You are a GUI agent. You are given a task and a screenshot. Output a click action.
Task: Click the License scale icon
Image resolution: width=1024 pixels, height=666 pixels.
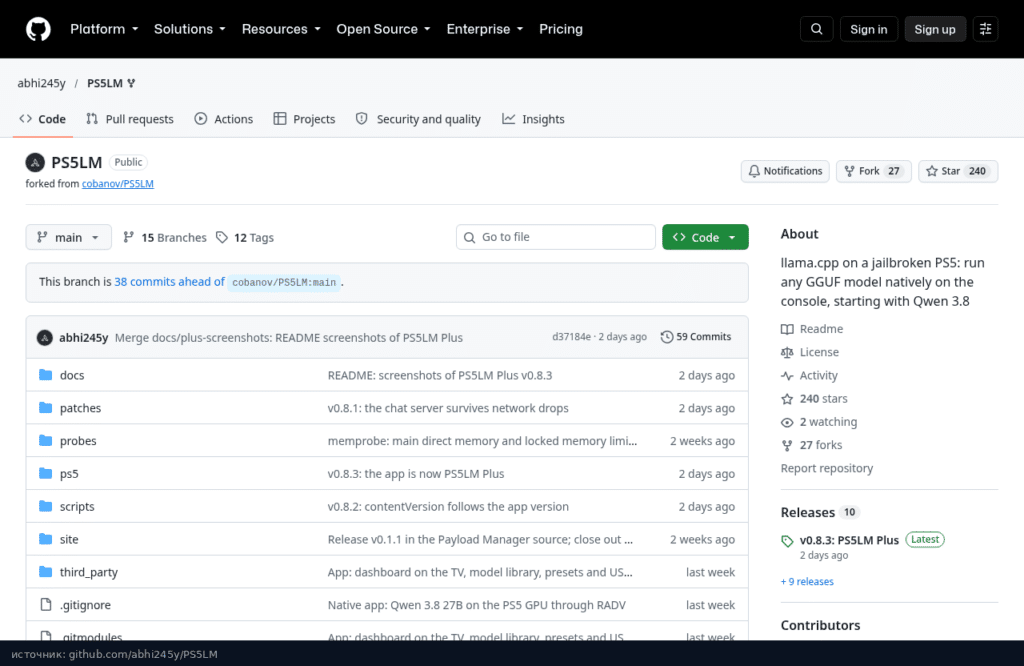click(787, 353)
